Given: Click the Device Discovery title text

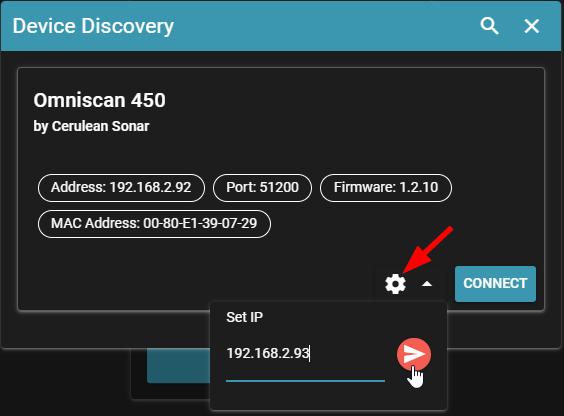Looking at the screenshot, I should (x=93, y=26).
